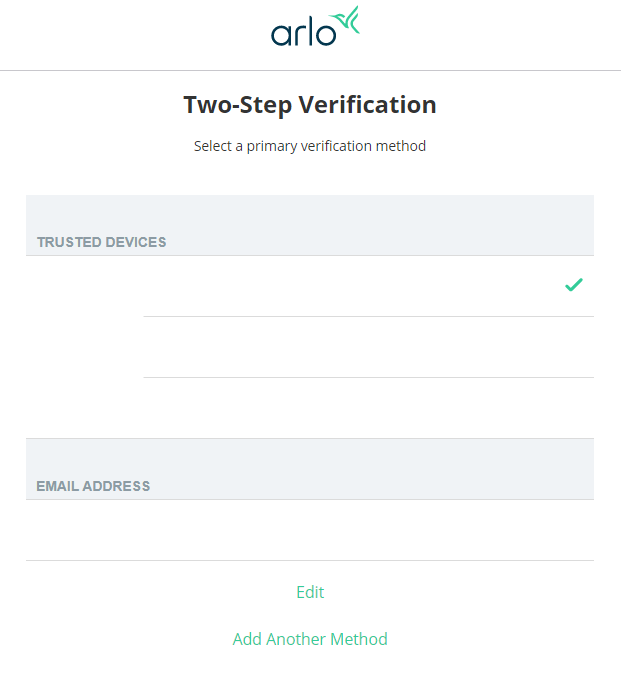Click blank space below Add Another Method

point(310,673)
